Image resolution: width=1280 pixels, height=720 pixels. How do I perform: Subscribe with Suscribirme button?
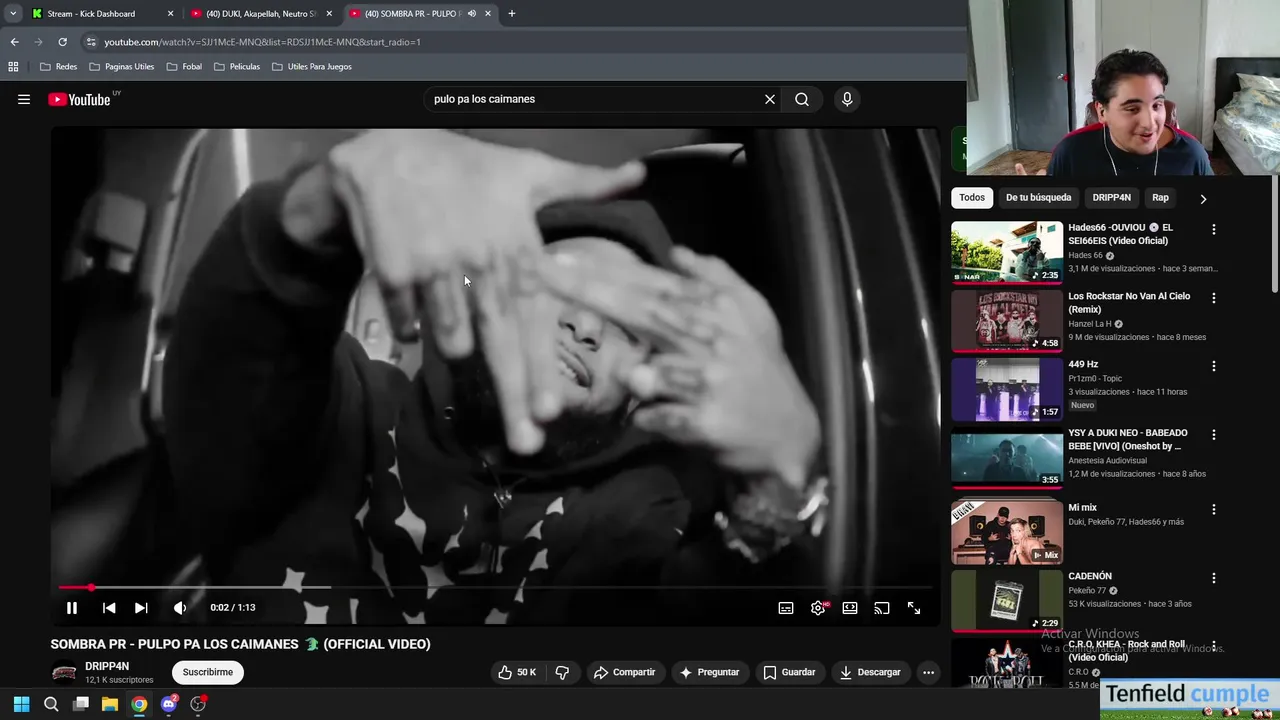208,672
